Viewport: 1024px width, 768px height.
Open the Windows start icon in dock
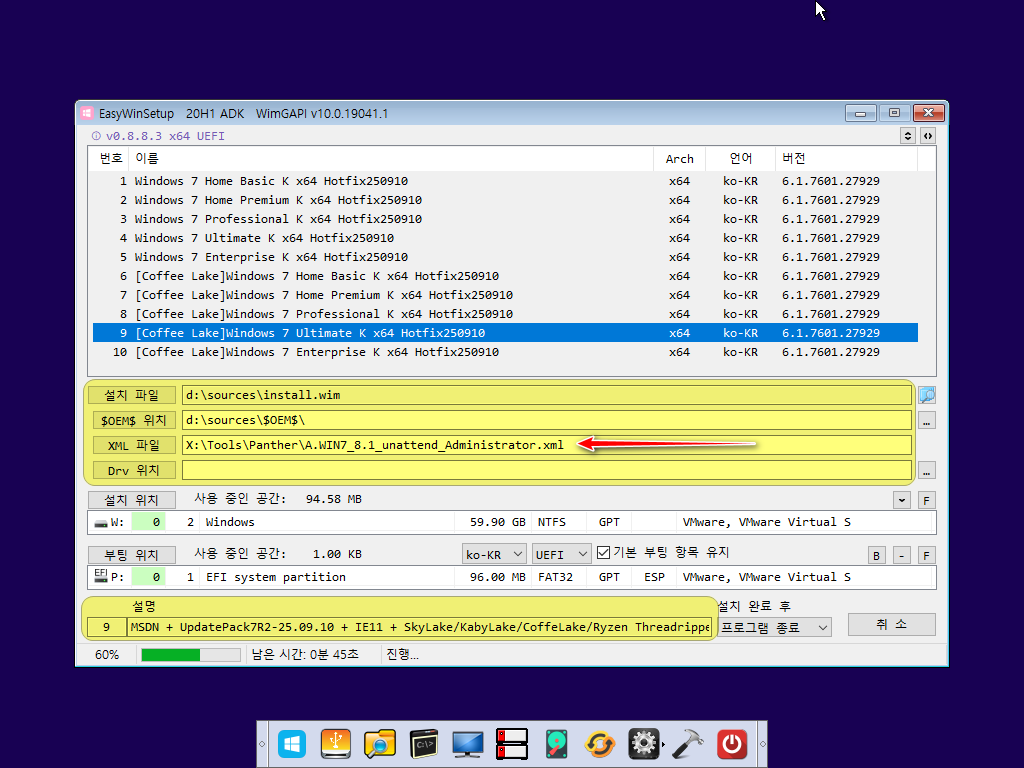pos(291,744)
